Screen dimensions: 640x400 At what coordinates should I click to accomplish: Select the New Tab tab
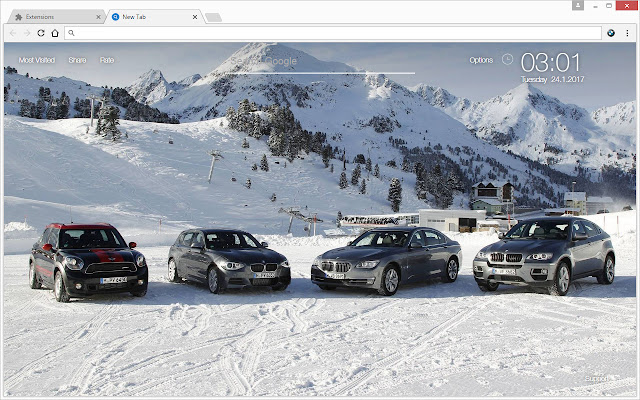tap(155, 17)
